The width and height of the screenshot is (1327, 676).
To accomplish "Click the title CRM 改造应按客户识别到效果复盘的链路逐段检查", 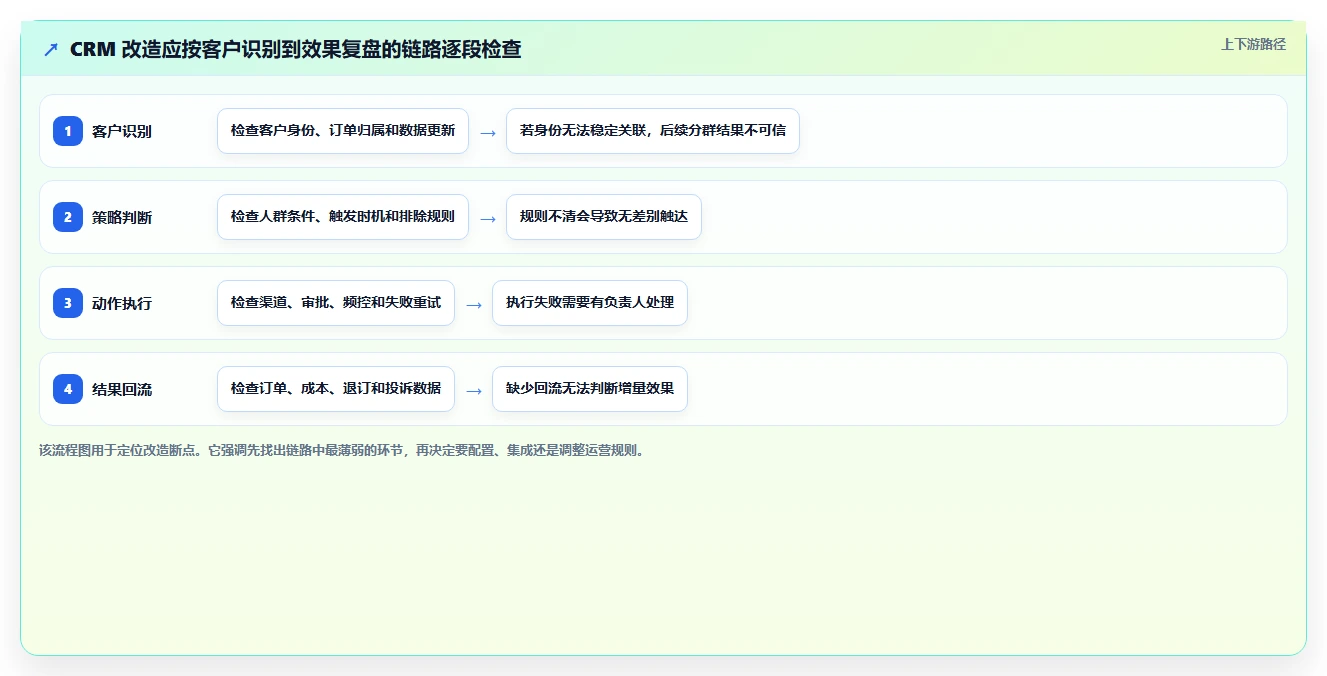I will (296, 49).
